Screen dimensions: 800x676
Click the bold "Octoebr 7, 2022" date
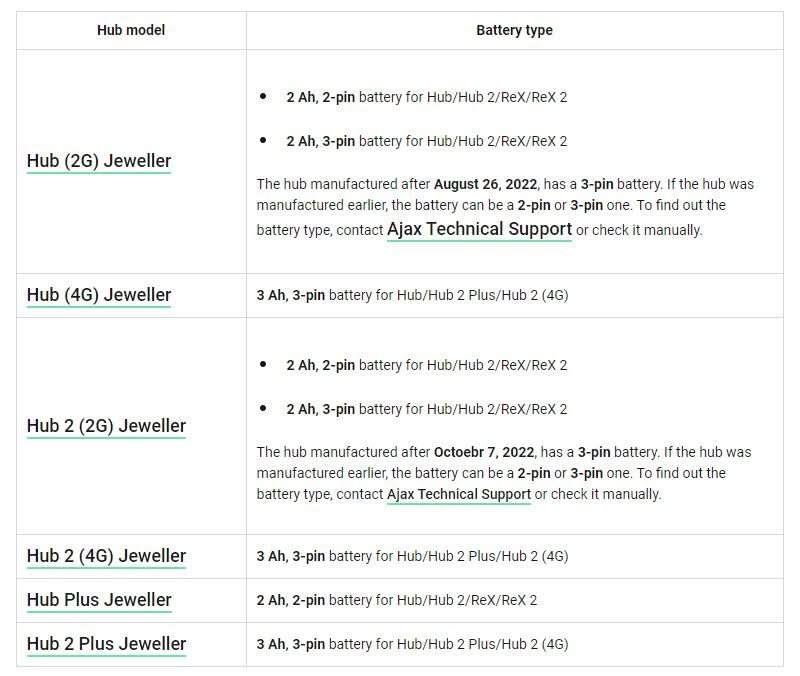pyautogui.click(x=485, y=452)
